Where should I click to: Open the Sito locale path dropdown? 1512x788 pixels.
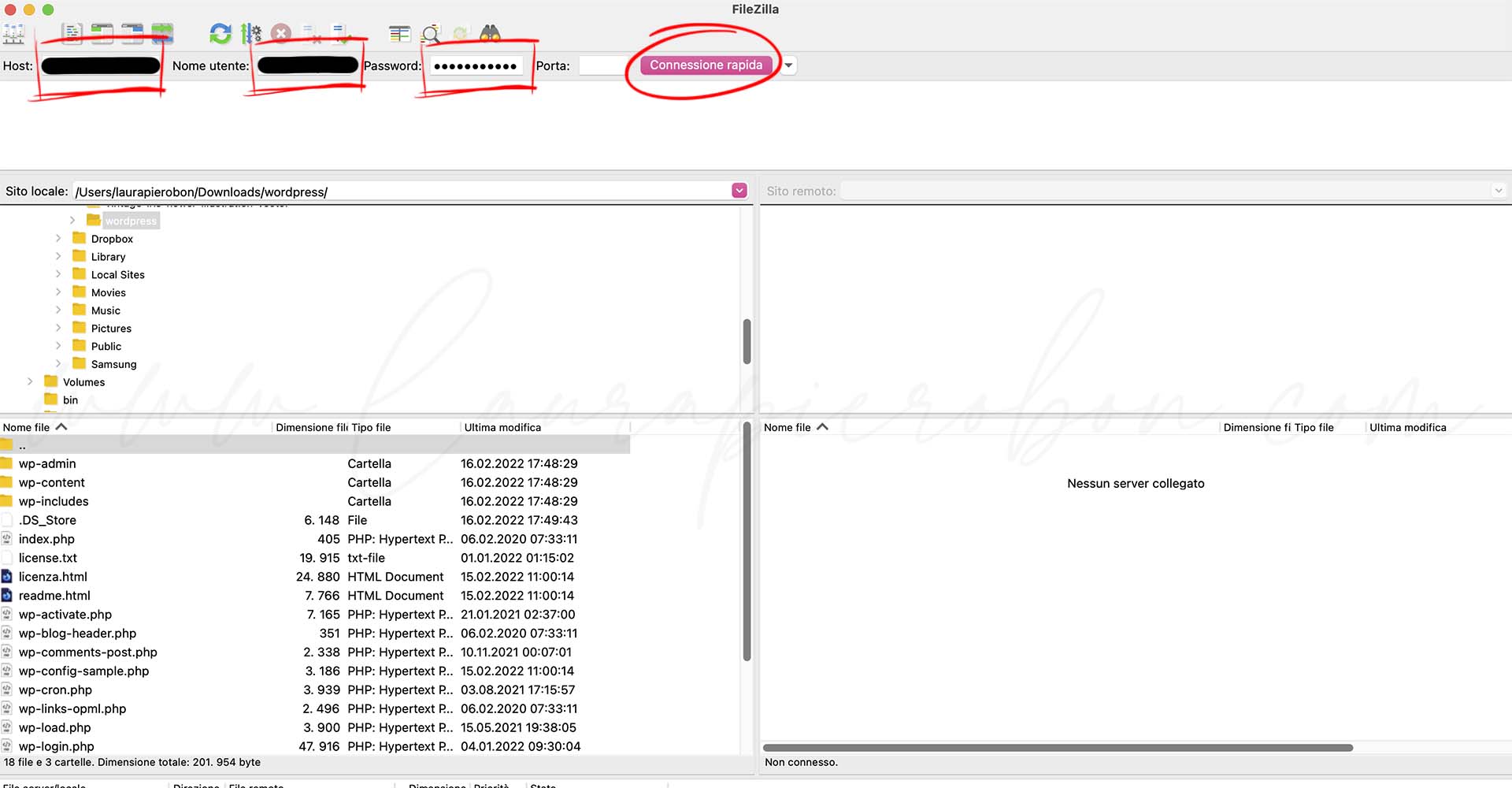click(x=739, y=191)
